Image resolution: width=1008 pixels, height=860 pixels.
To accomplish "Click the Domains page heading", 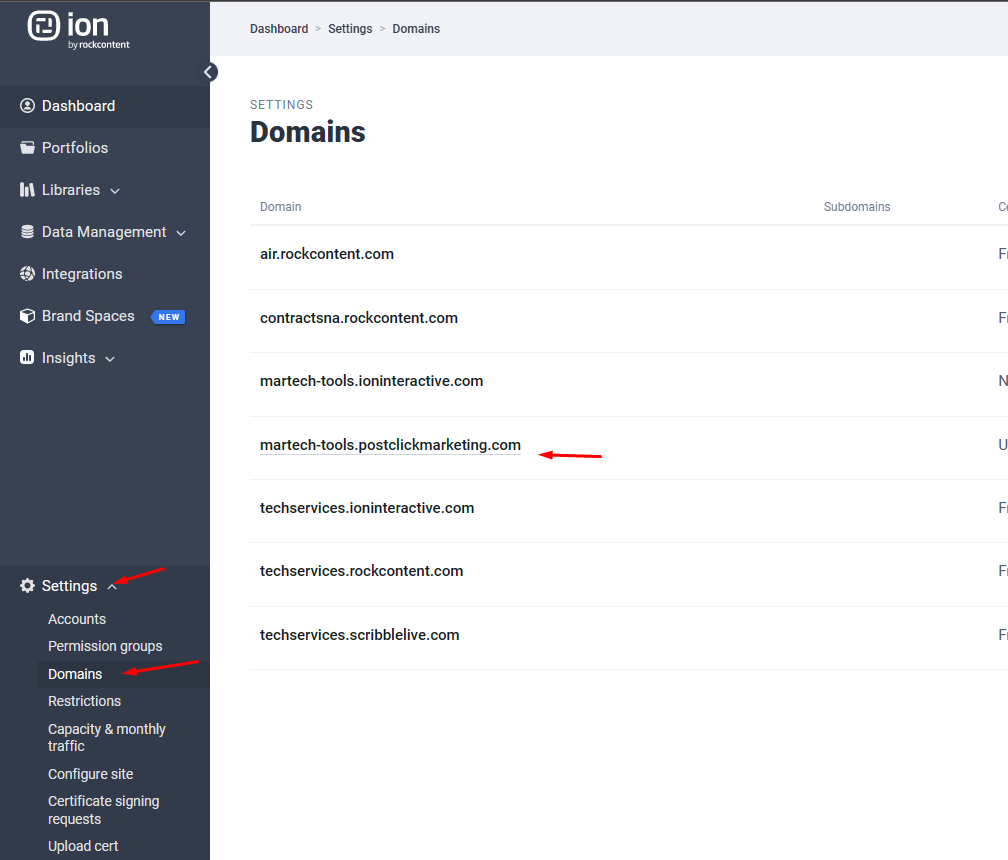I will pyautogui.click(x=308, y=132).
